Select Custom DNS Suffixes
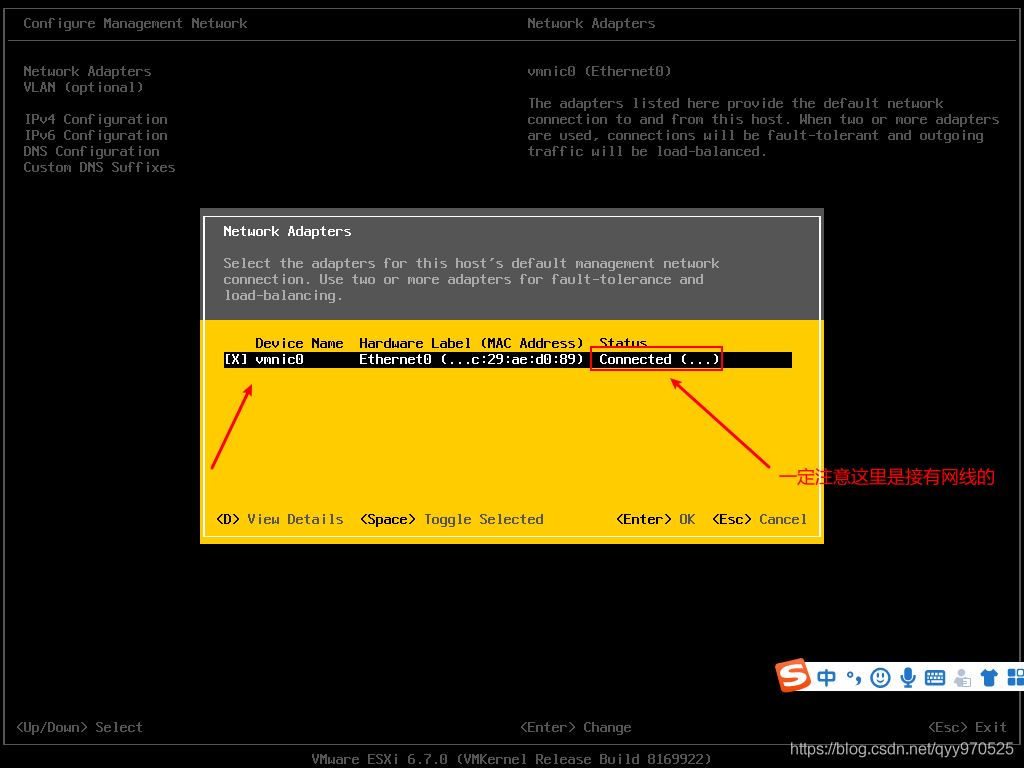 click(x=99, y=167)
